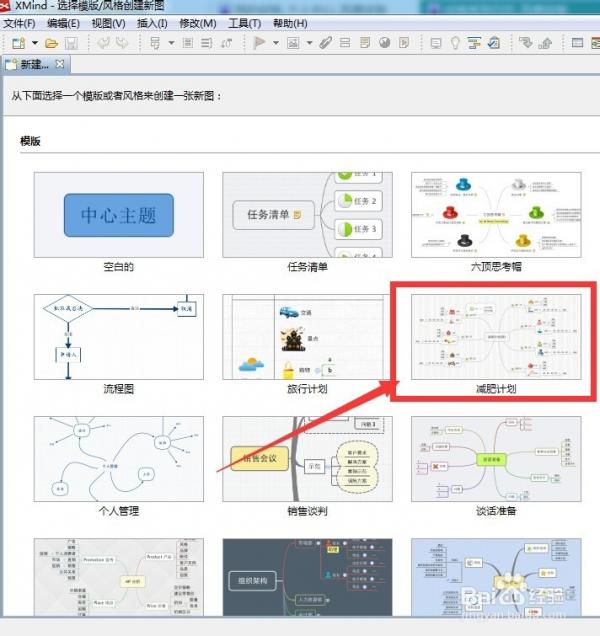Screen dimensions: 600x636
Task: Click the new mind map toolbar icon
Action: [x=19, y=43]
